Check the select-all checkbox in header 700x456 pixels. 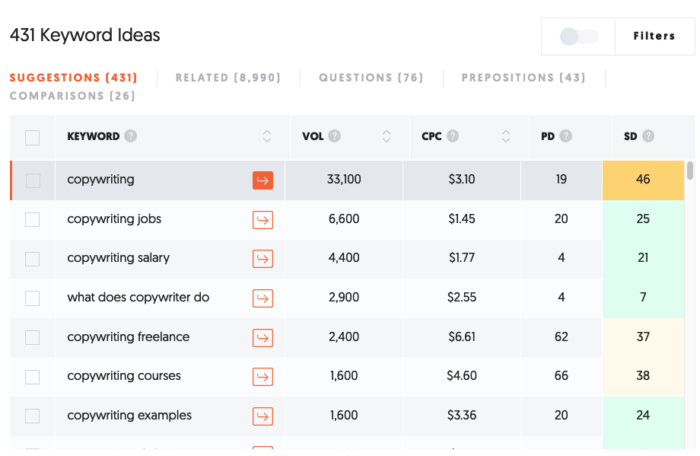(33, 137)
